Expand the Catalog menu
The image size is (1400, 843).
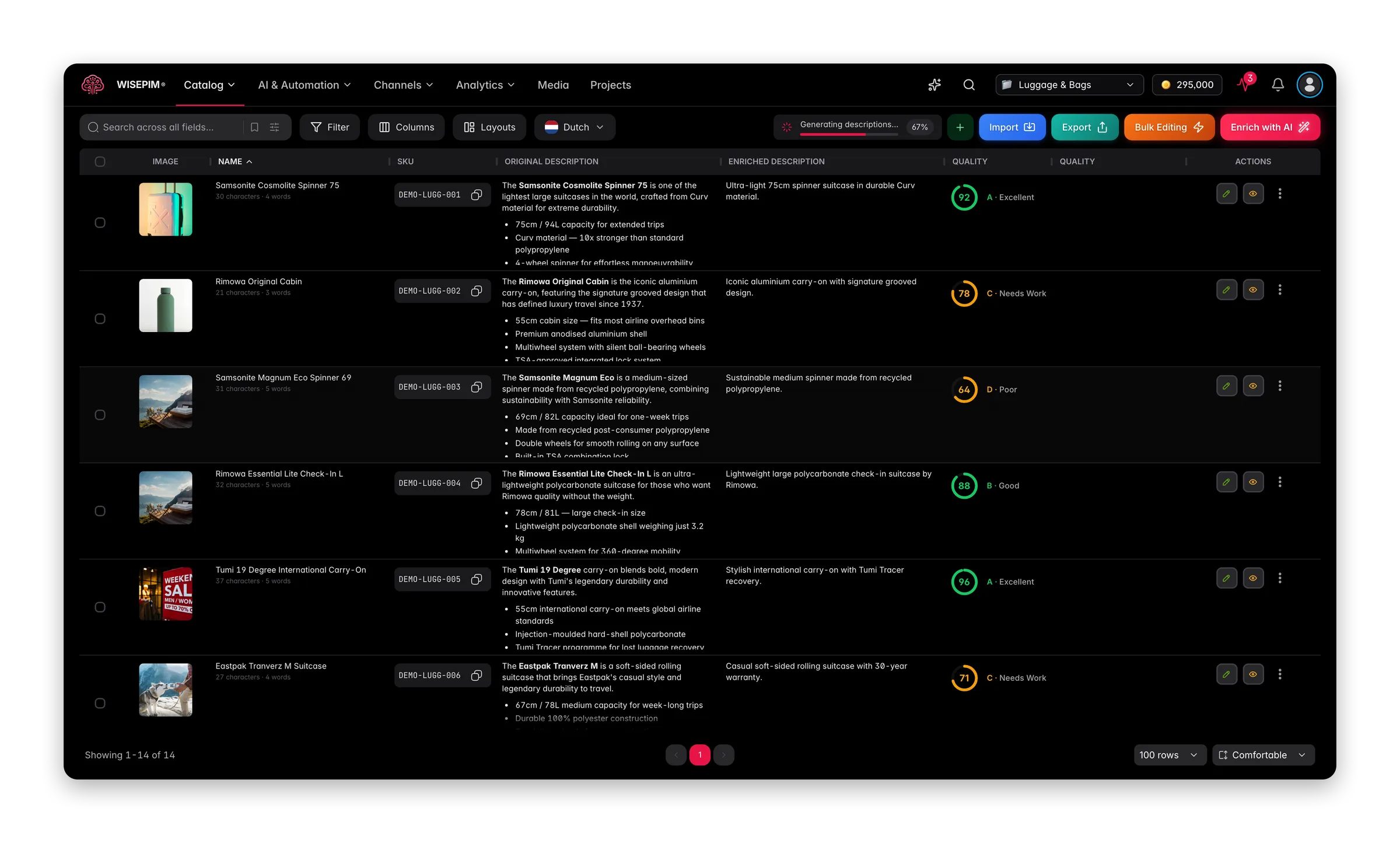(209, 85)
